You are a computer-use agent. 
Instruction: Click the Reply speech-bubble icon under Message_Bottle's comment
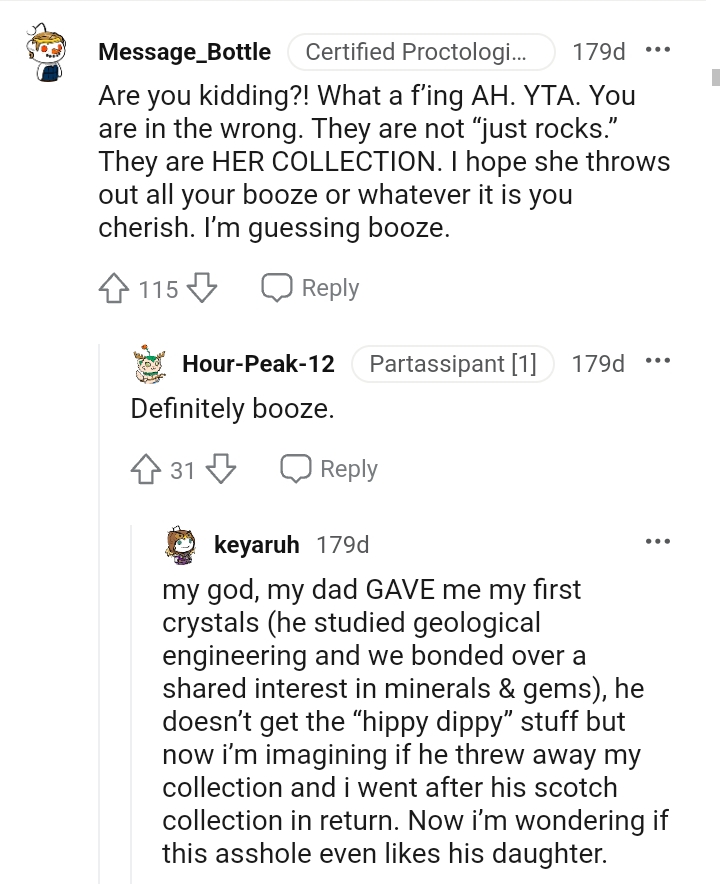pyautogui.click(x=279, y=287)
